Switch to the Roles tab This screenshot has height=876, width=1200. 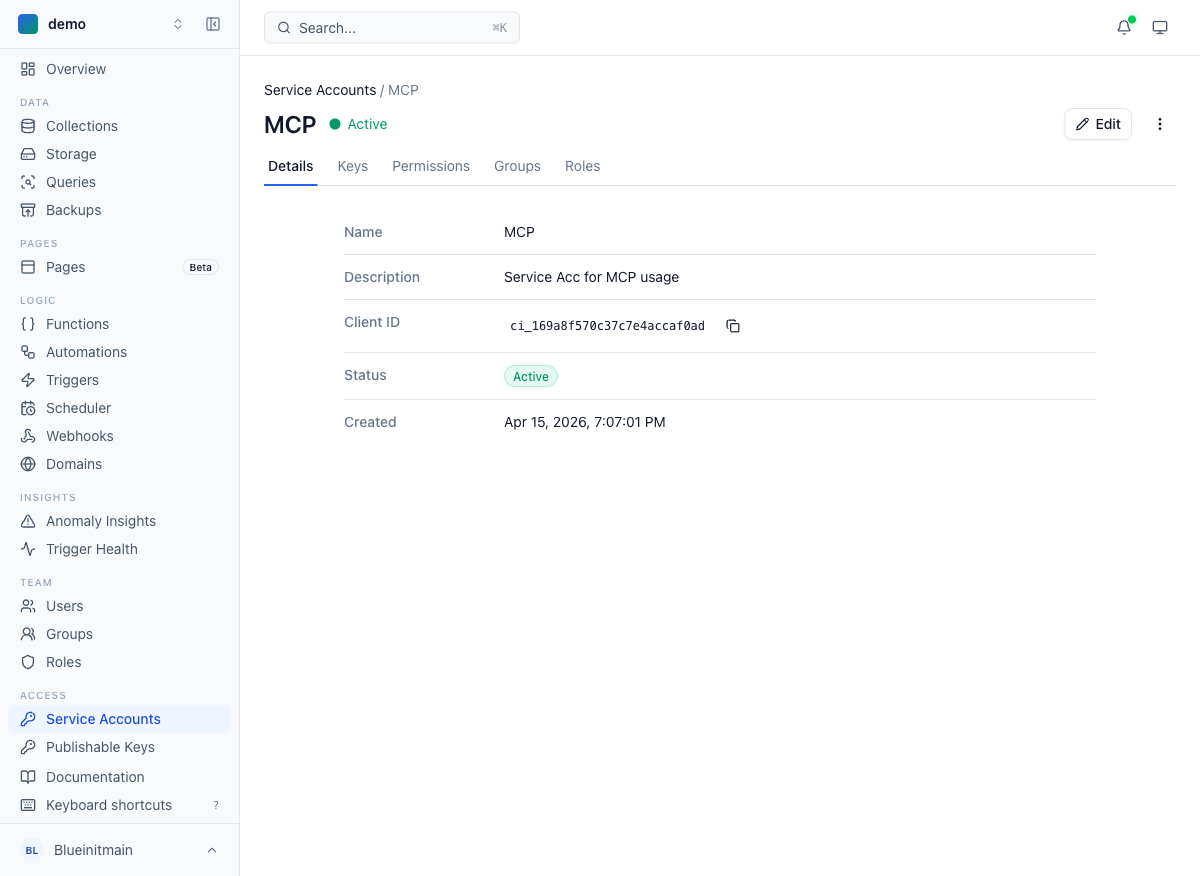tap(583, 166)
